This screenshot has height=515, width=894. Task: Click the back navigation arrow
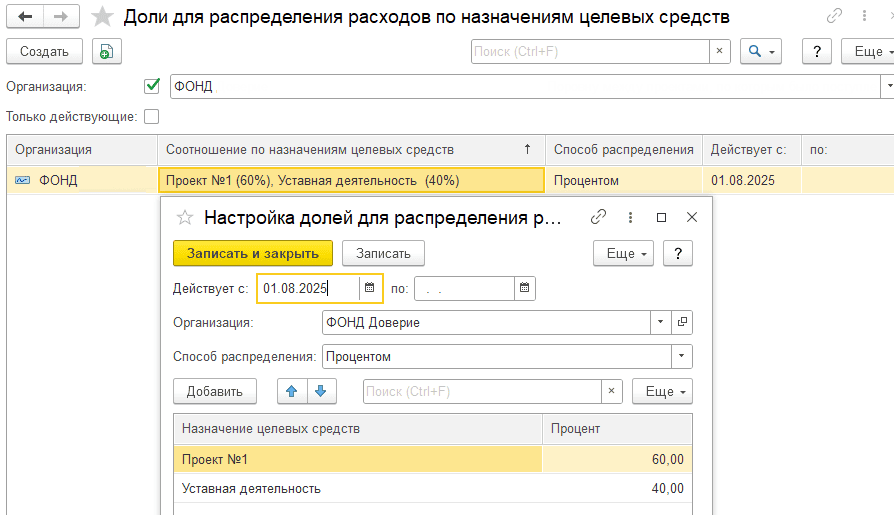click(24, 17)
